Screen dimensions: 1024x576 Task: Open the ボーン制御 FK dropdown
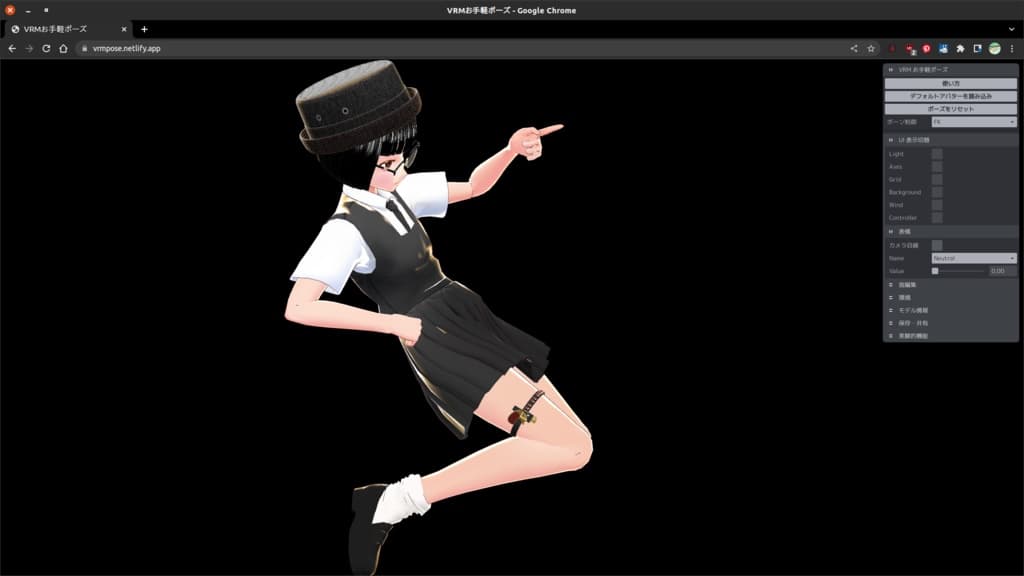[x=973, y=122]
